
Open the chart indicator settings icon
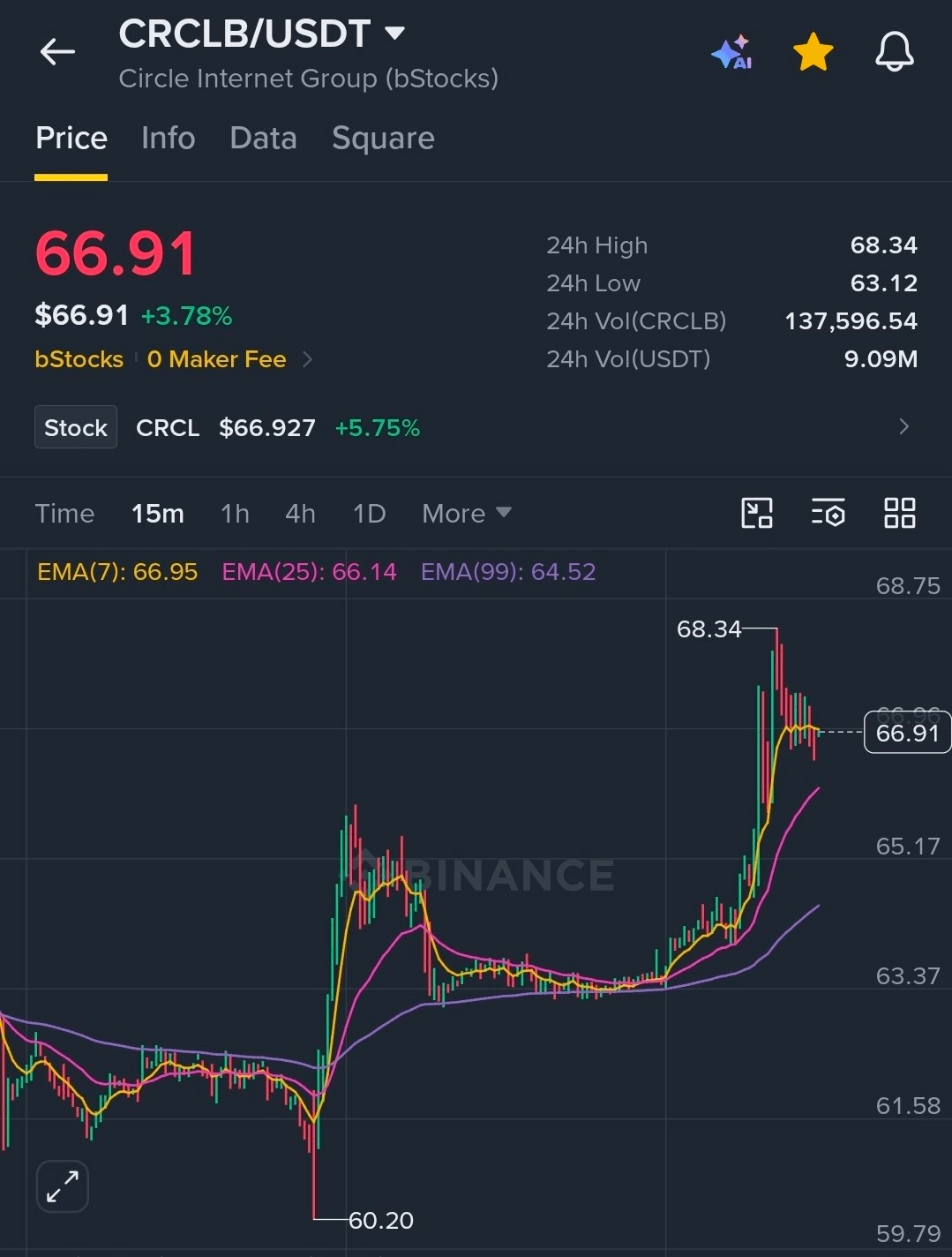[x=828, y=513]
